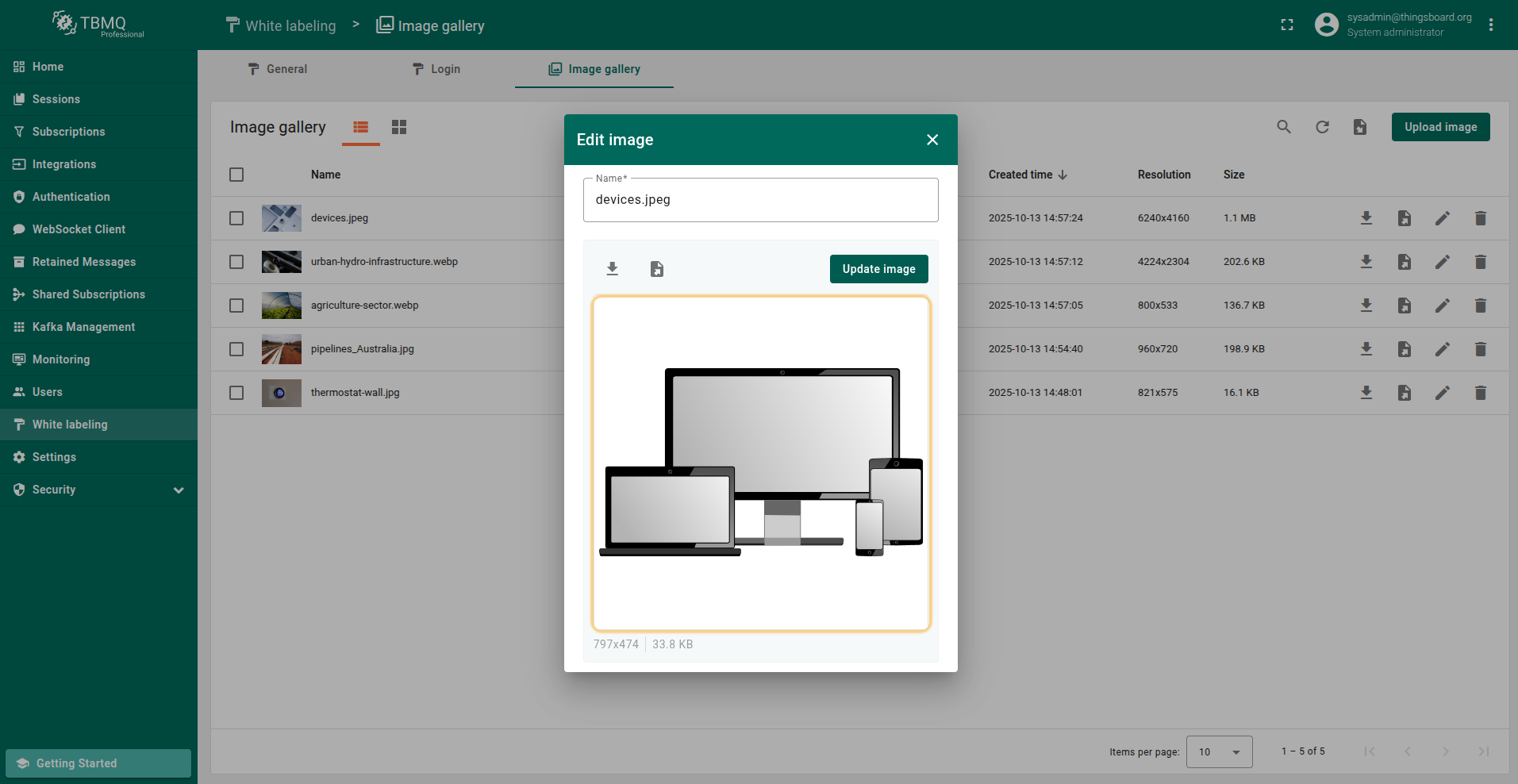Refresh the image gallery list
Image resolution: width=1518 pixels, height=784 pixels.
click(x=1322, y=127)
